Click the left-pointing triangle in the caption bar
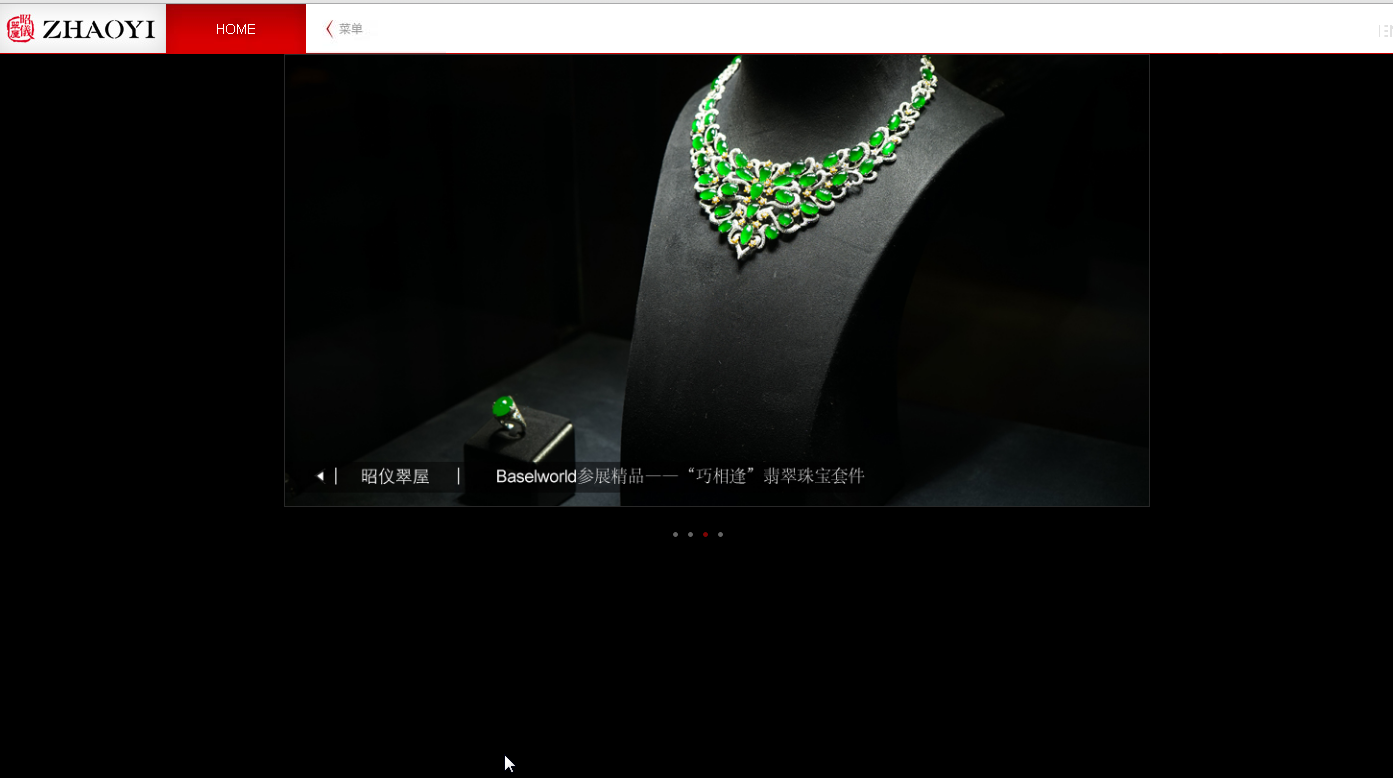1393x778 pixels. tap(320, 476)
